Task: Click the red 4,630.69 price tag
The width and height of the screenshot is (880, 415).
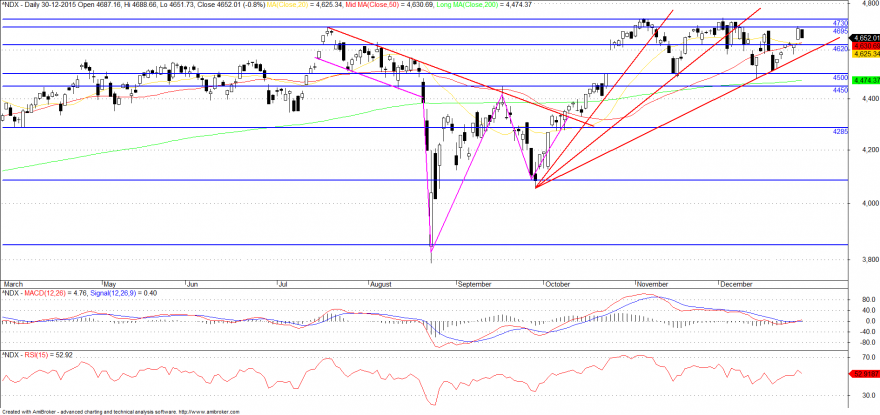Action: pyautogui.click(x=865, y=45)
